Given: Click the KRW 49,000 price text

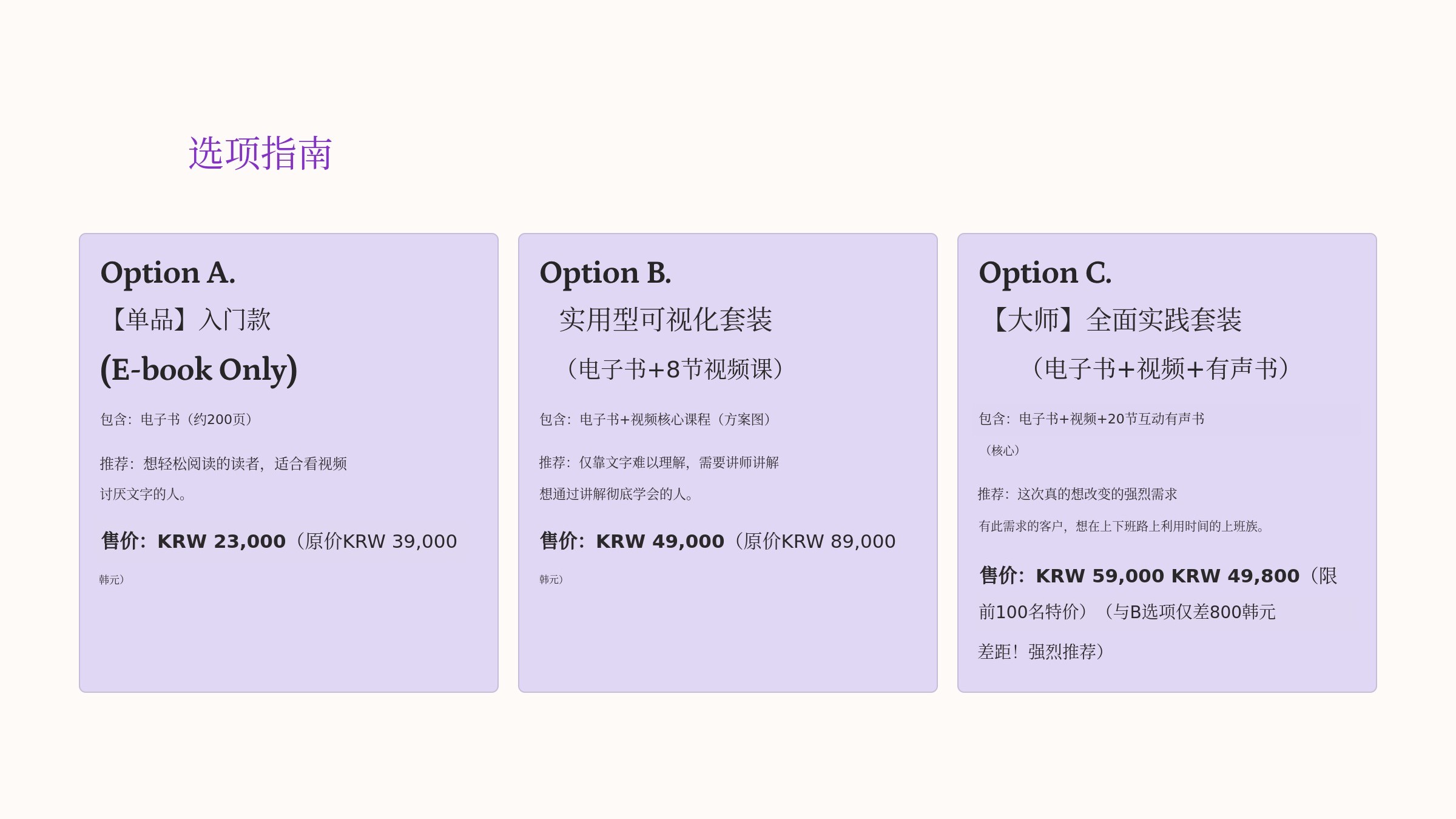Looking at the screenshot, I should pos(660,541).
